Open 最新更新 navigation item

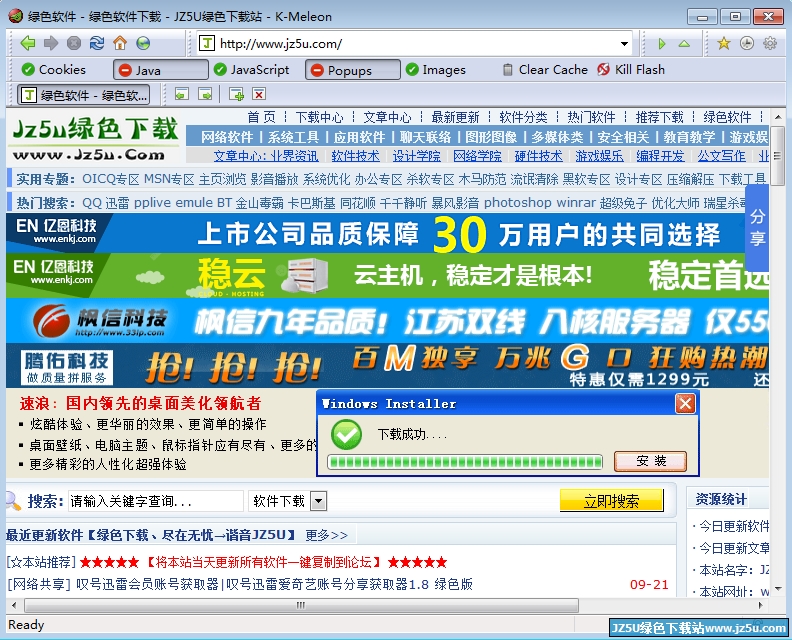pos(455,117)
